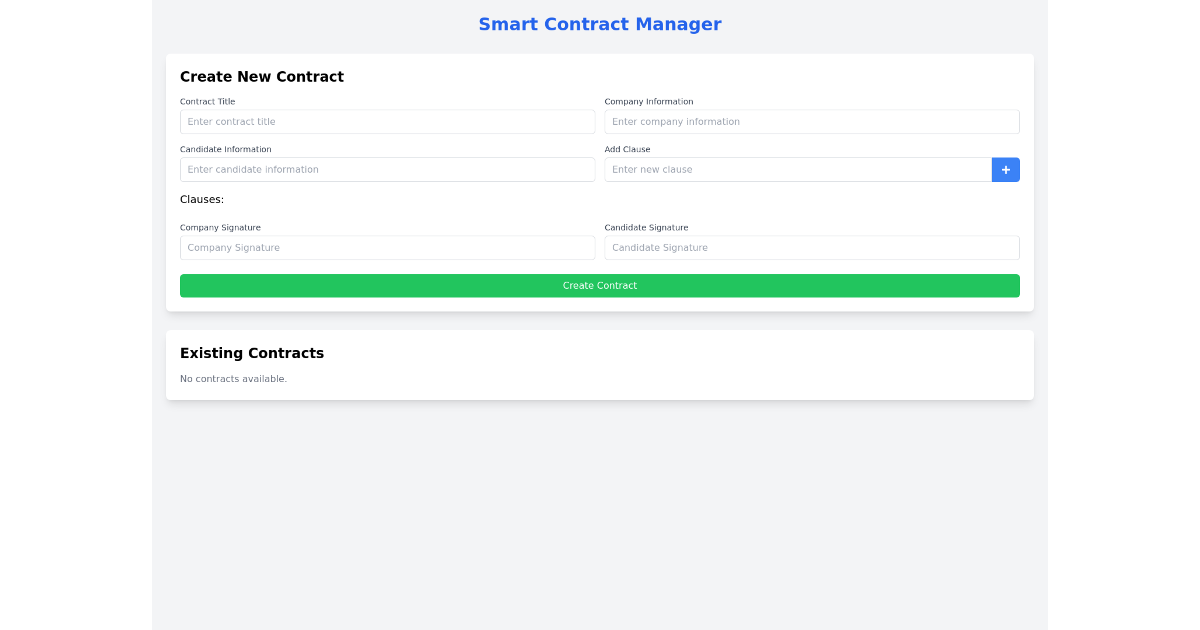This screenshot has width=1200, height=630.
Task: Click the Smart Contract Manager title
Action: [600, 24]
